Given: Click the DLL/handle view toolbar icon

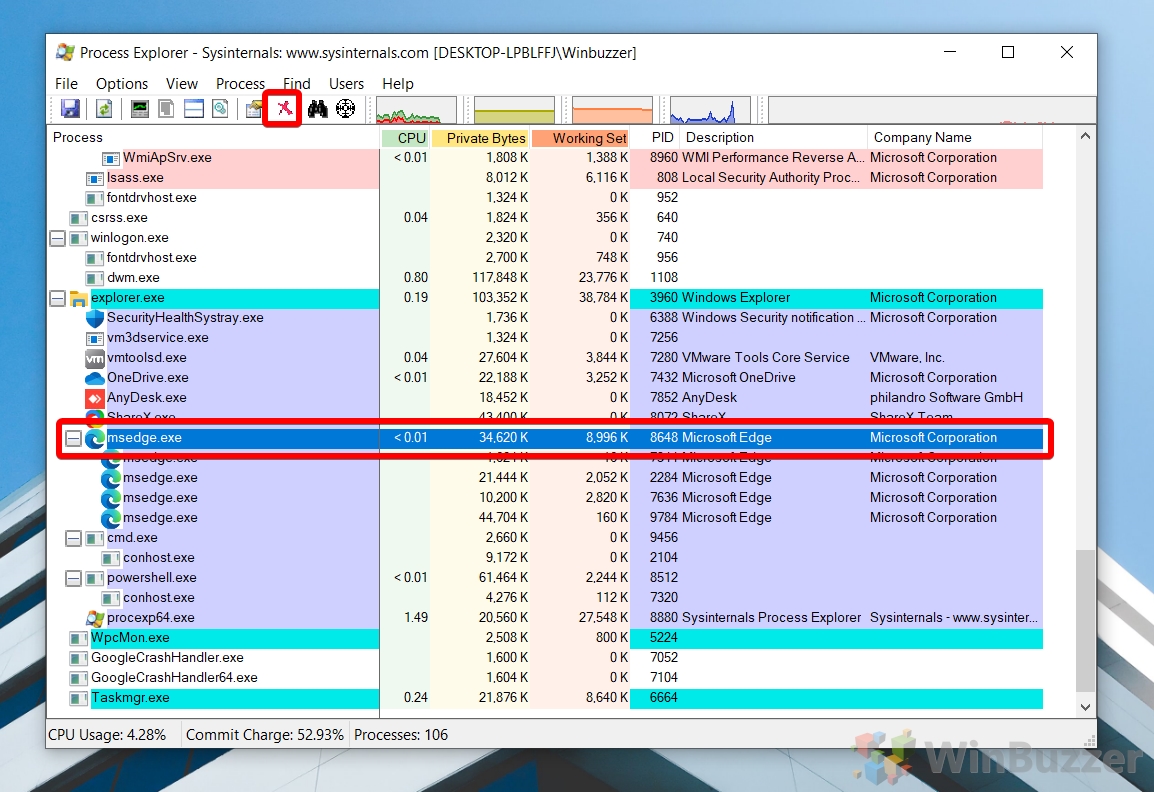Looking at the screenshot, I should click(x=220, y=109).
